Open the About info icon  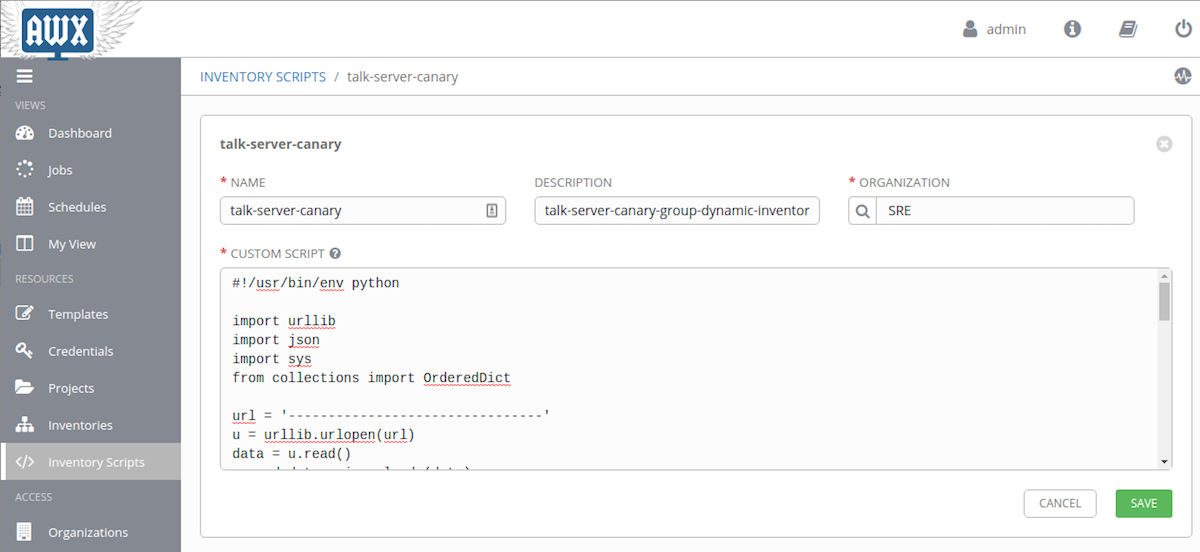click(1073, 29)
